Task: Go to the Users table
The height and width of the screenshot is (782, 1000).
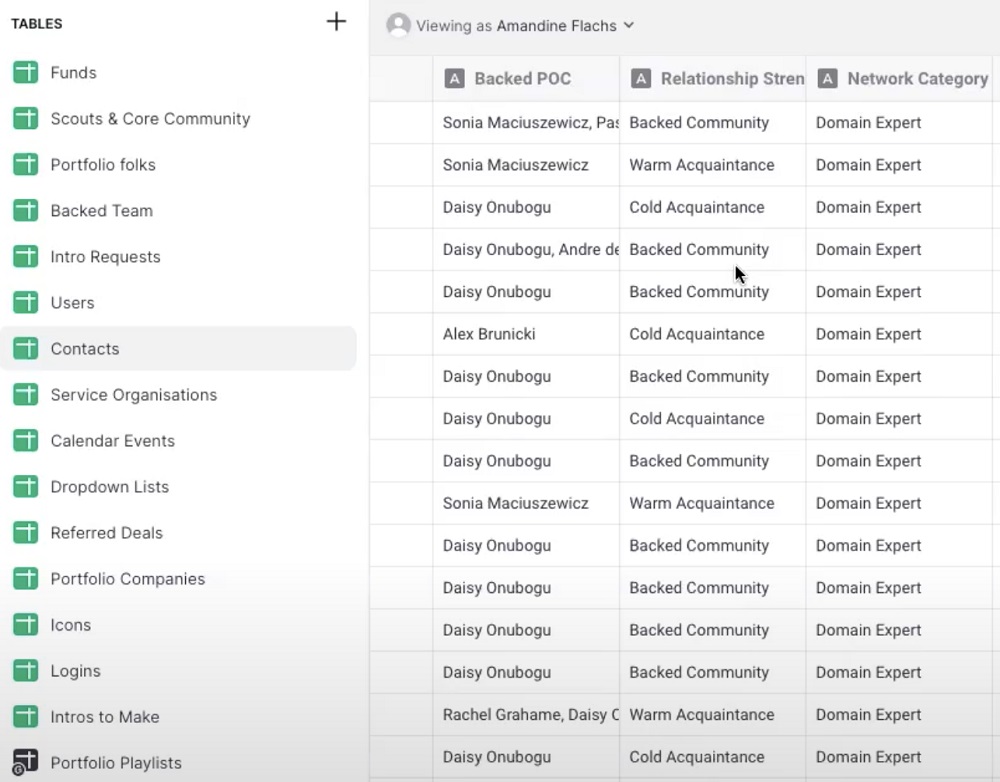Action: point(72,302)
